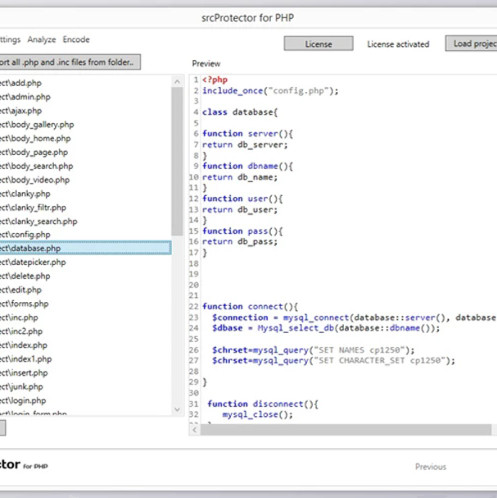Click the Preview panel label

(x=206, y=64)
